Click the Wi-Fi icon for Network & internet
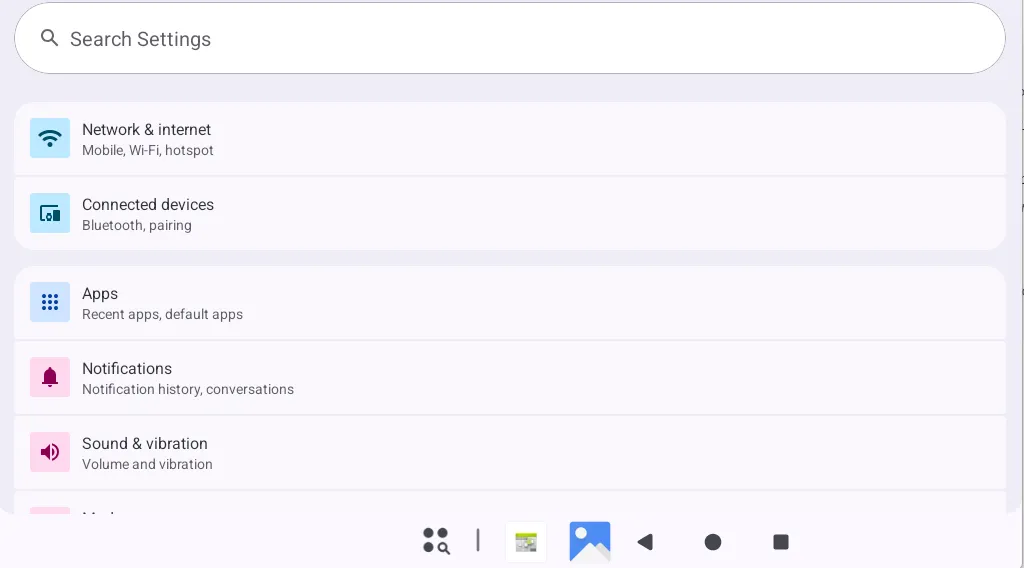 (50, 138)
